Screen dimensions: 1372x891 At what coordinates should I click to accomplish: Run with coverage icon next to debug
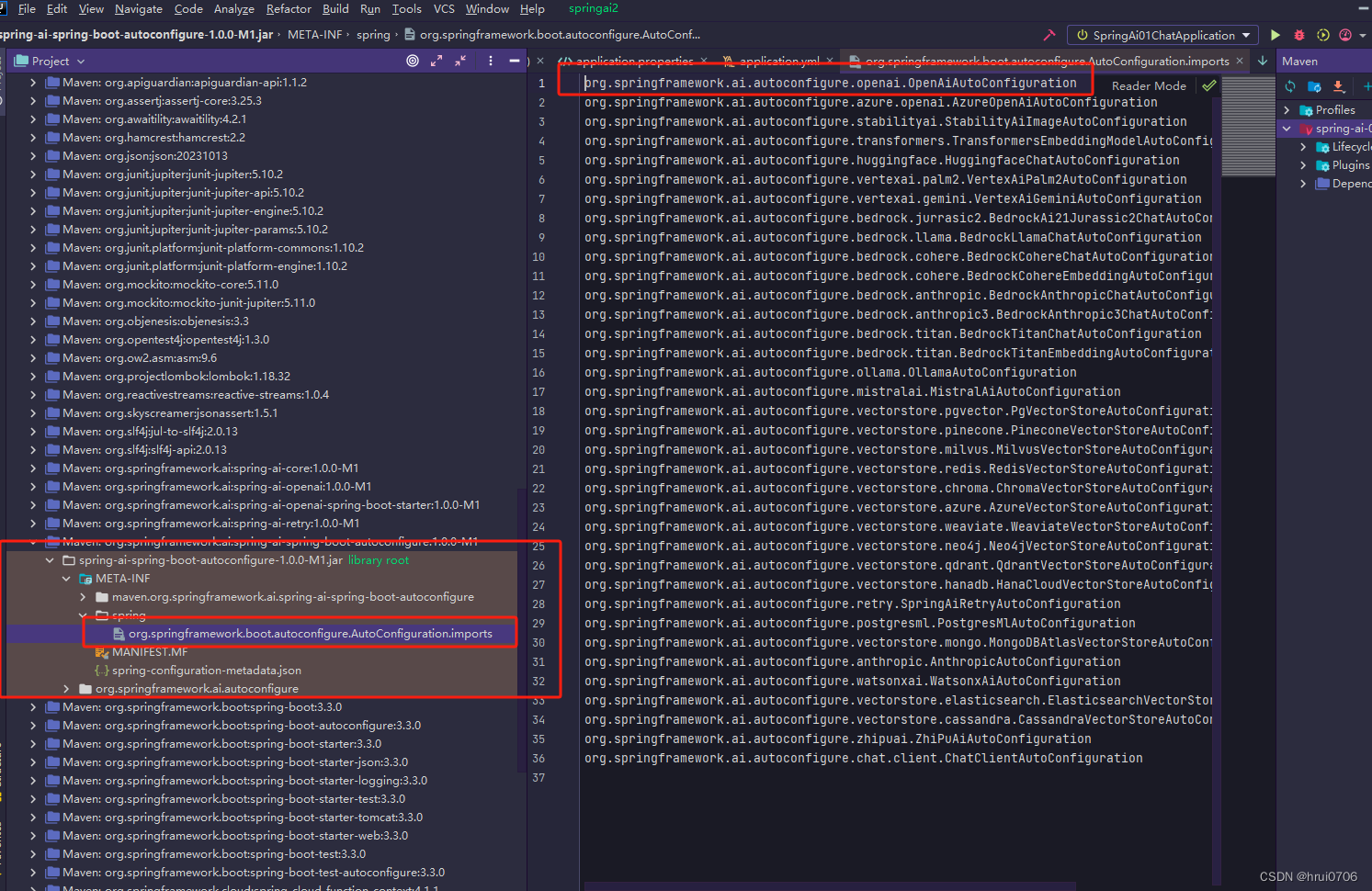[1322, 35]
